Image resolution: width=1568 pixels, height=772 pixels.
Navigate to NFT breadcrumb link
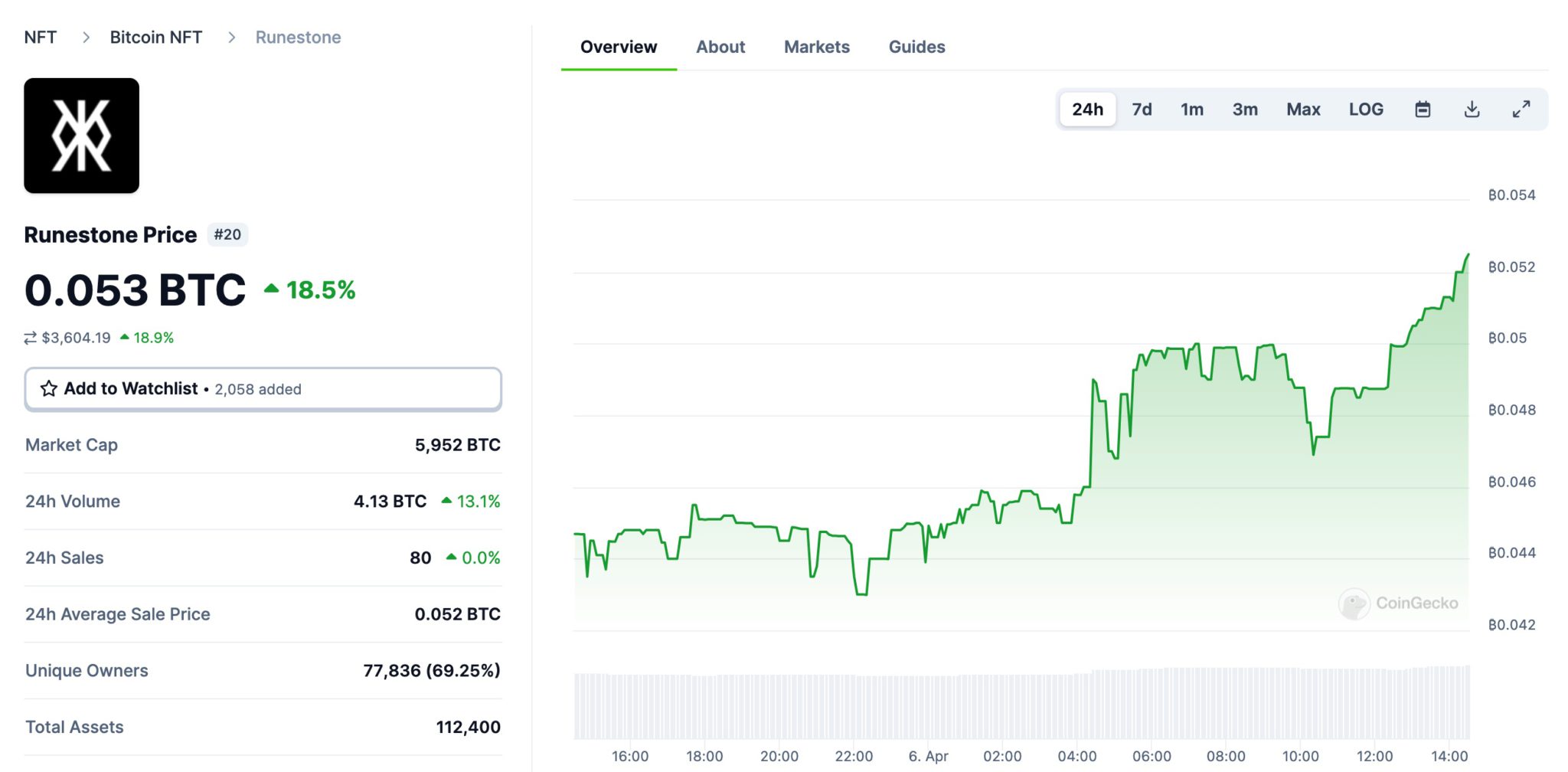pyautogui.click(x=41, y=38)
